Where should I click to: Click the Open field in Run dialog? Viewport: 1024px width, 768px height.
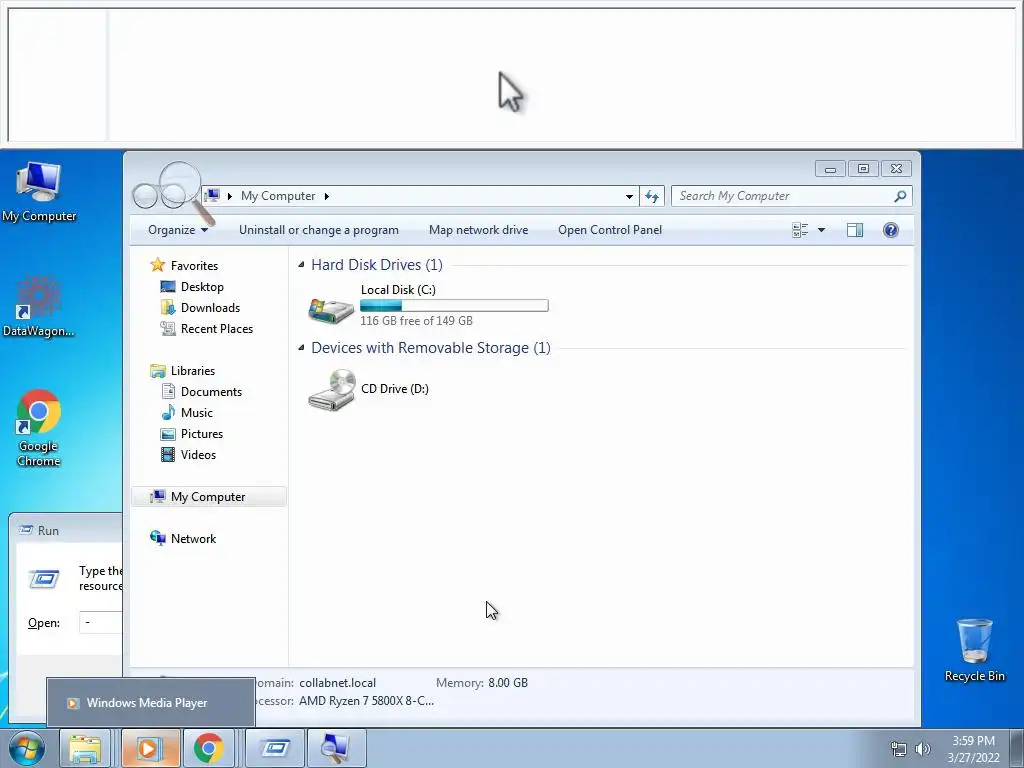101,622
